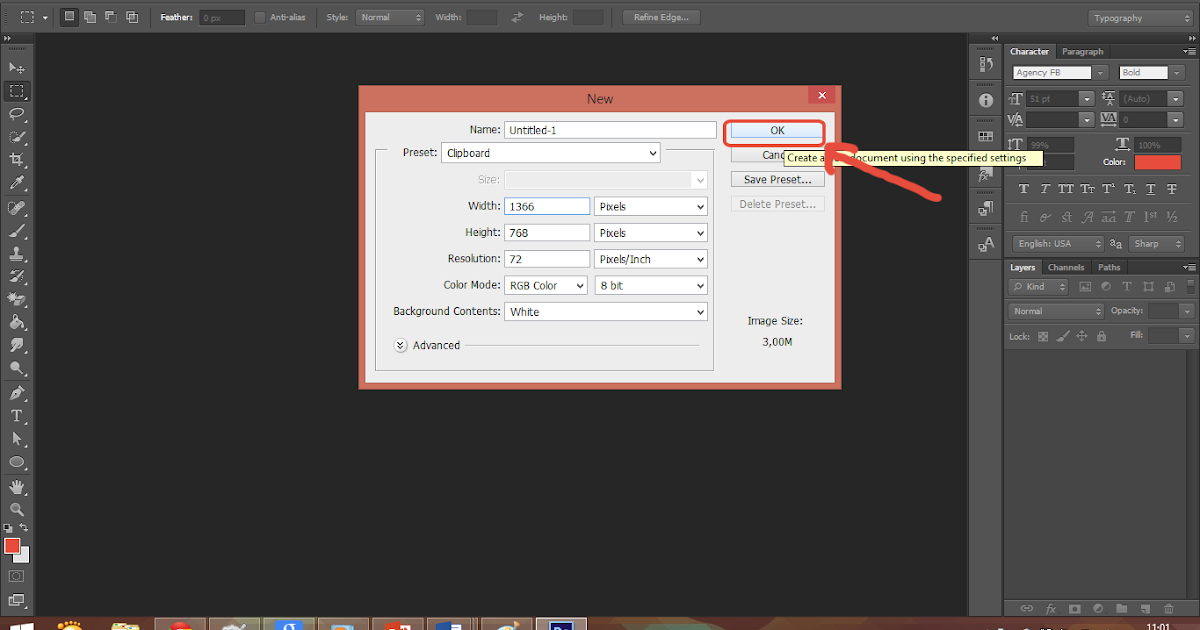The image size is (1200, 630).
Task: Click the Refine Edge button
Action: coord(661,17)
